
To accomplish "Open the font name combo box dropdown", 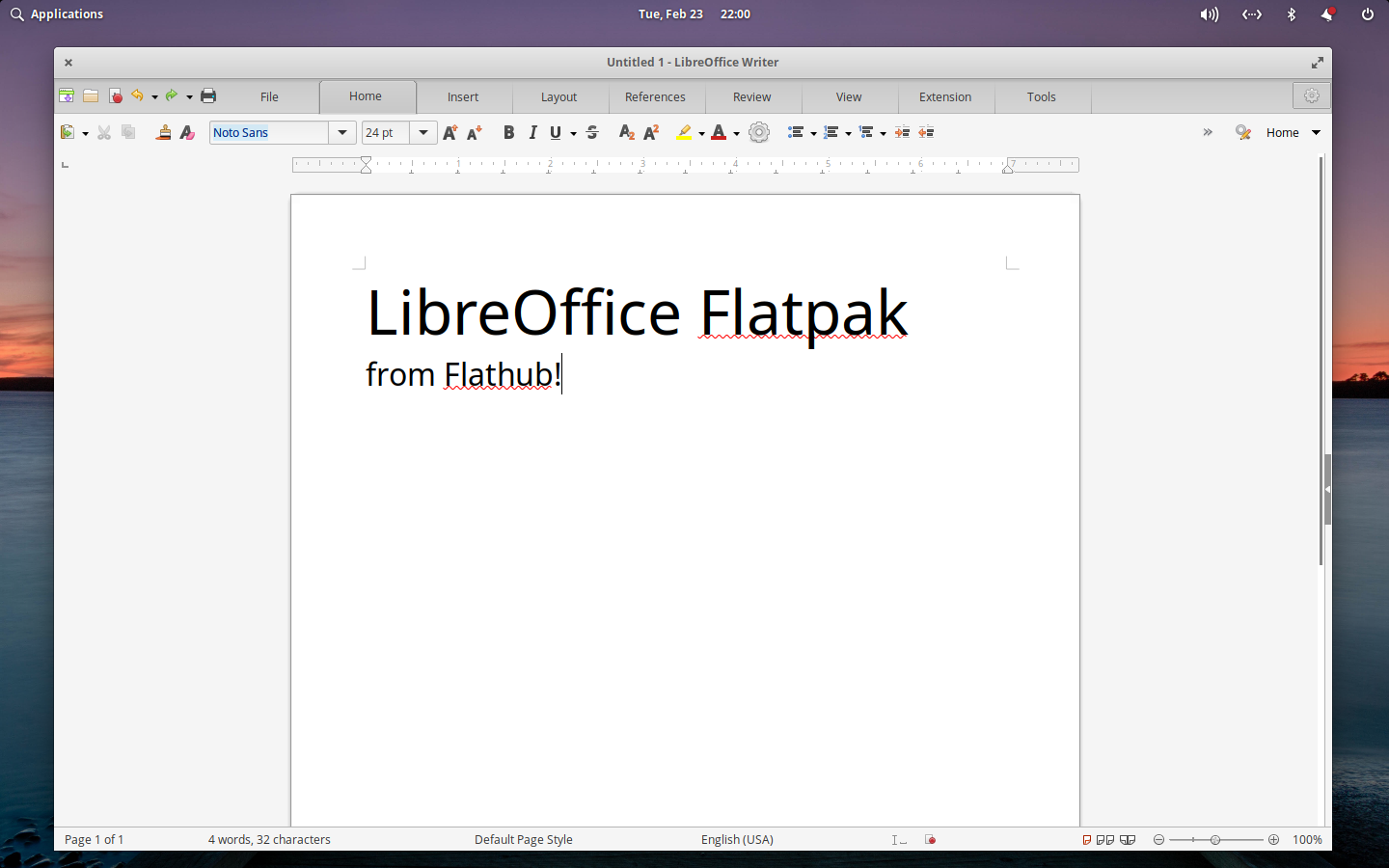I will (342, 132).
